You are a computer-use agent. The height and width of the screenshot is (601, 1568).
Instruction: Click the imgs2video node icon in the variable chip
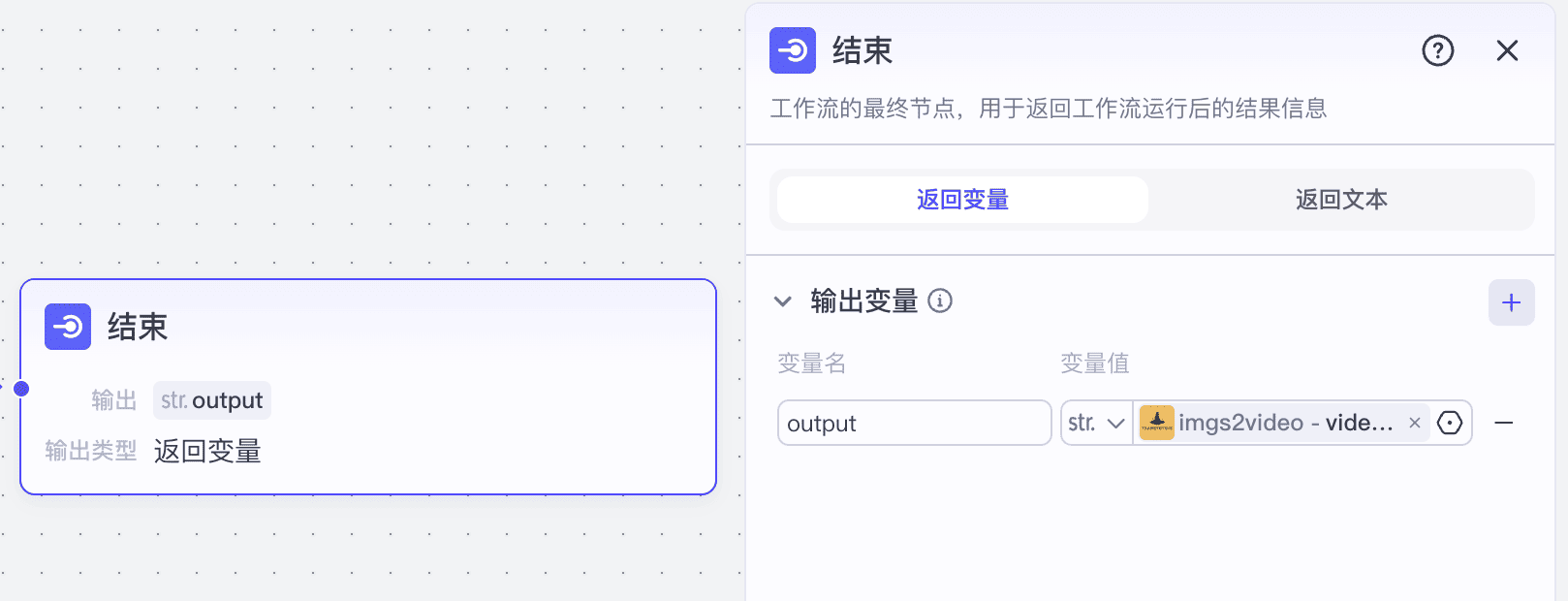(x=1157, y=423)
